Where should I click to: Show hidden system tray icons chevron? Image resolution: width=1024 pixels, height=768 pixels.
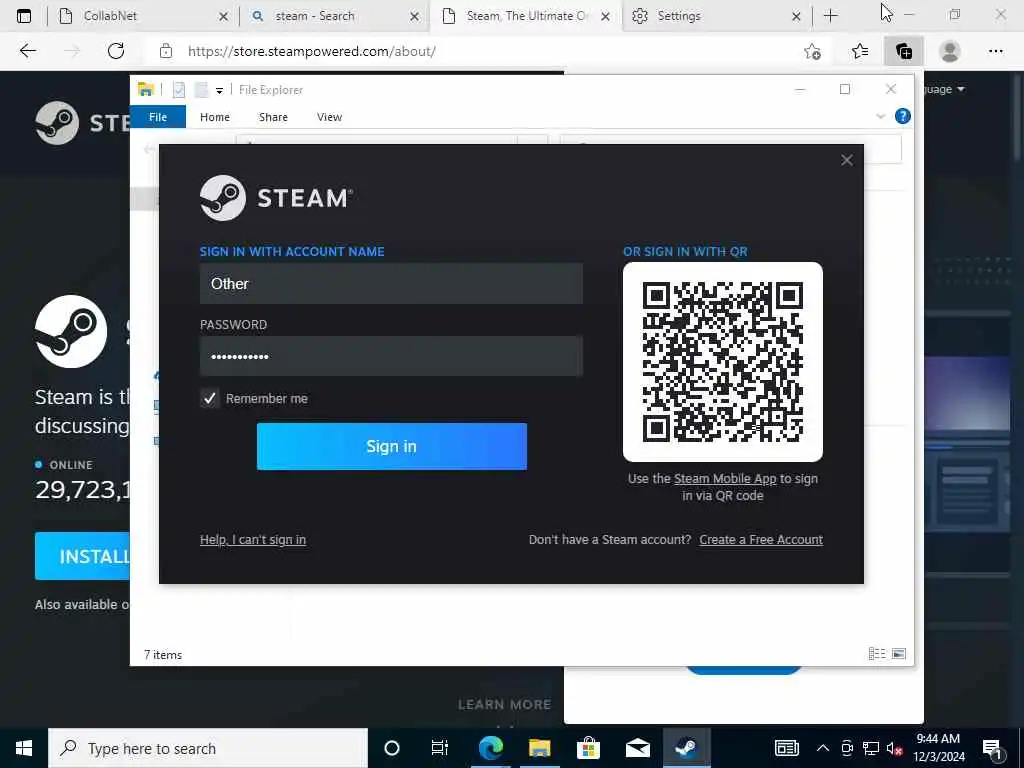(823, 748)
